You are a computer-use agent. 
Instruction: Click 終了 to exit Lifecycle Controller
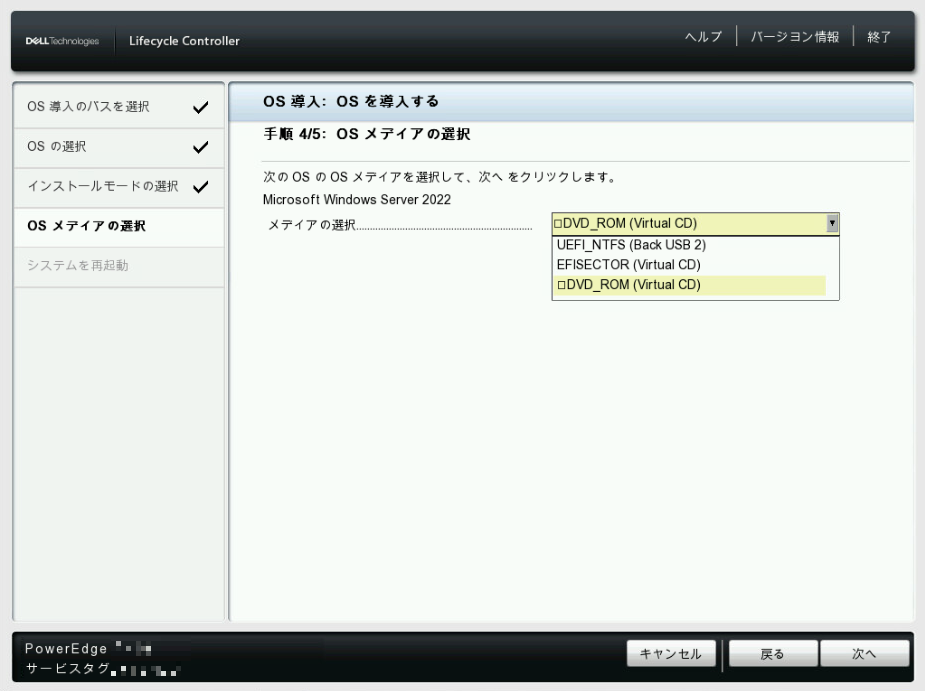point(879,37)
